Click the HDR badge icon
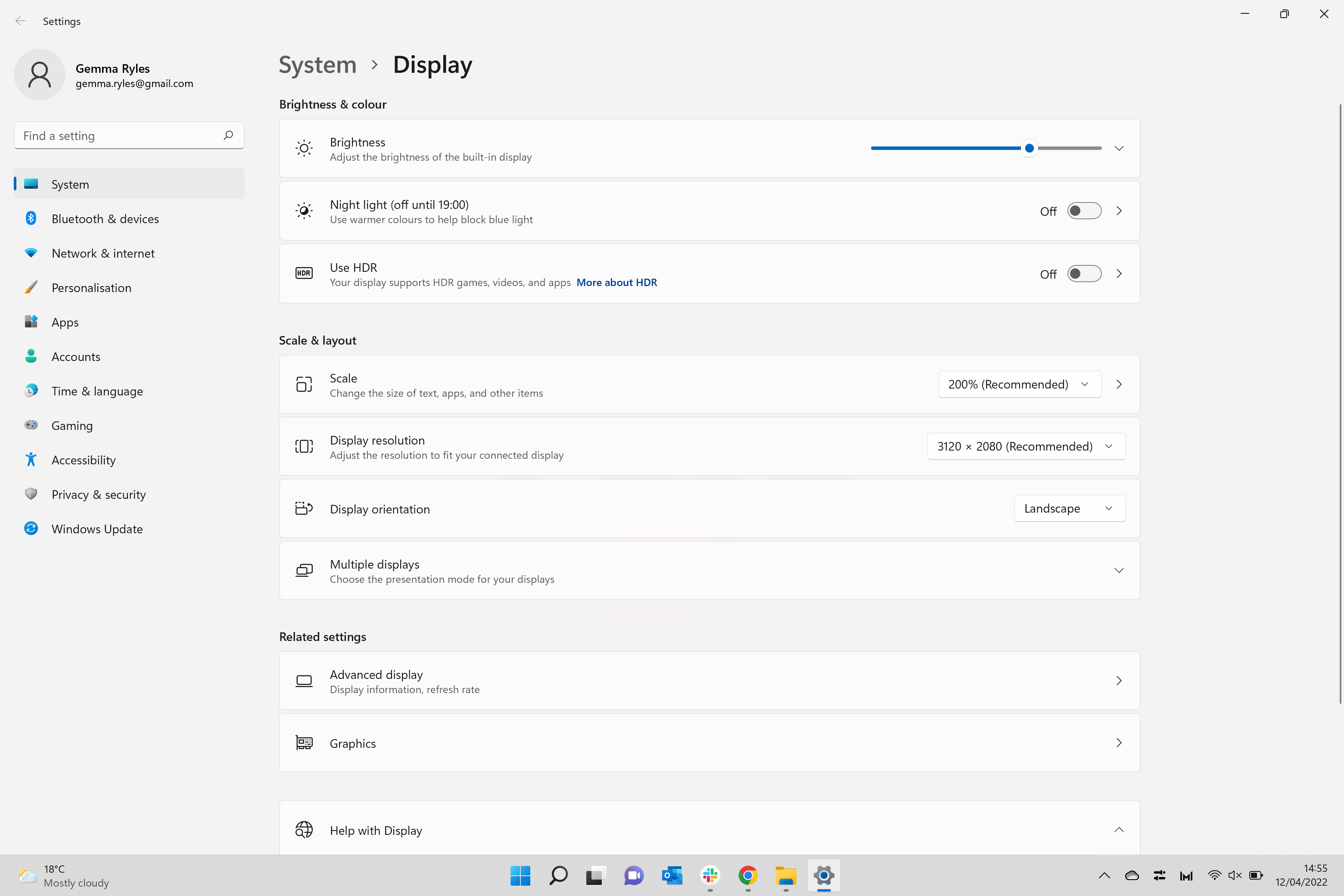Image resolution: width=1344 pixels, height=896 pixels. [304, 273]
